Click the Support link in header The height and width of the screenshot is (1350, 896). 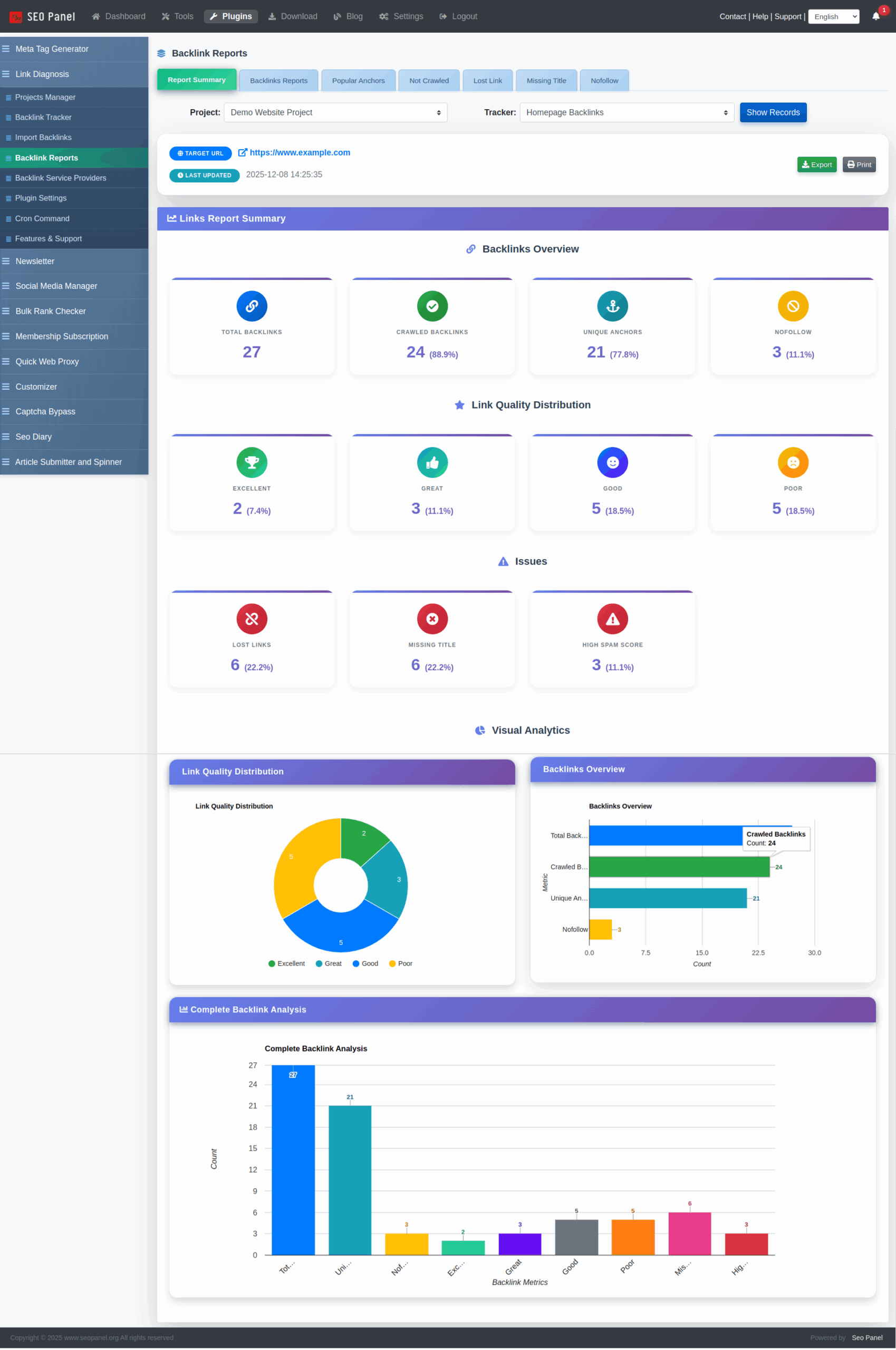(x=787, y=16)
